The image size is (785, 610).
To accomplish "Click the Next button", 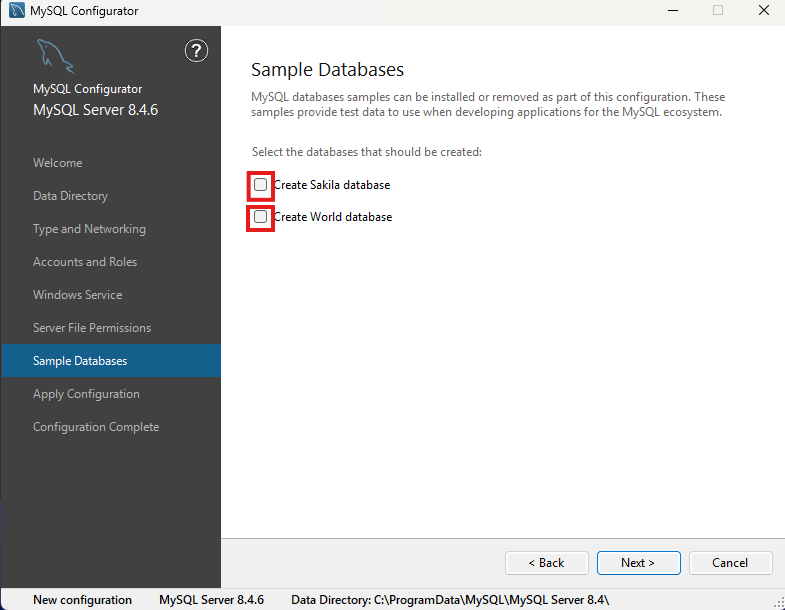I will [x=638, y=563].
